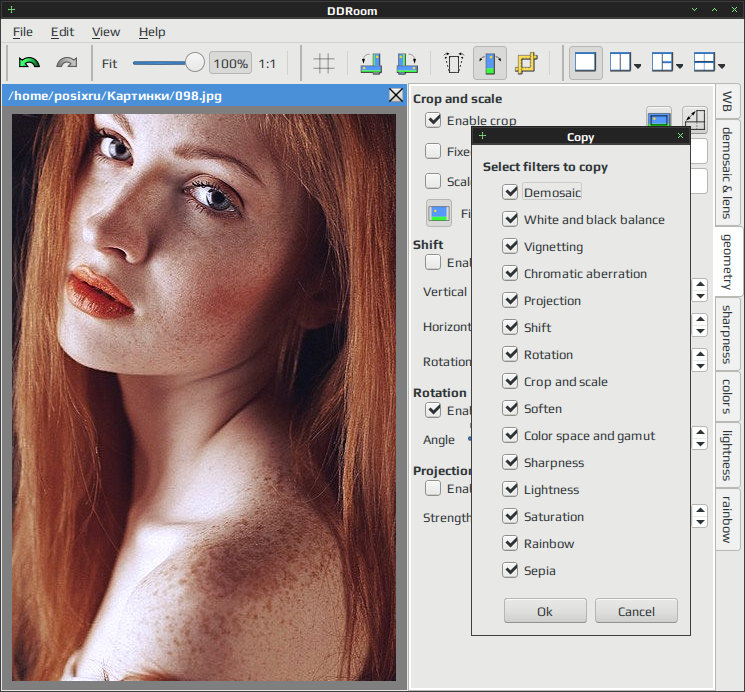
Task: Open the DDRoom window menu icon
Action: click(11, 10)
